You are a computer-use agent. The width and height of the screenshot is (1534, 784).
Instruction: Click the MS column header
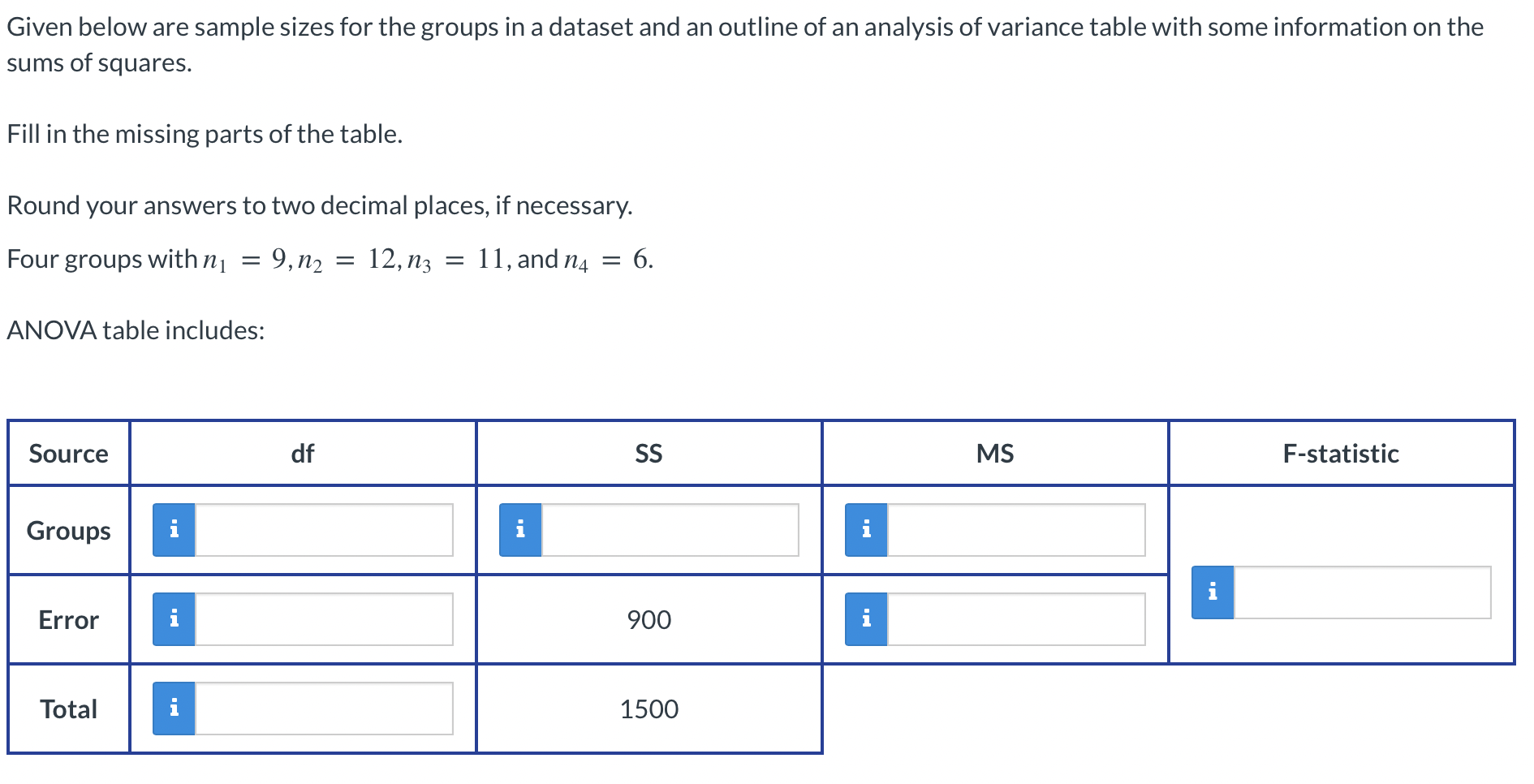point(995,453)
